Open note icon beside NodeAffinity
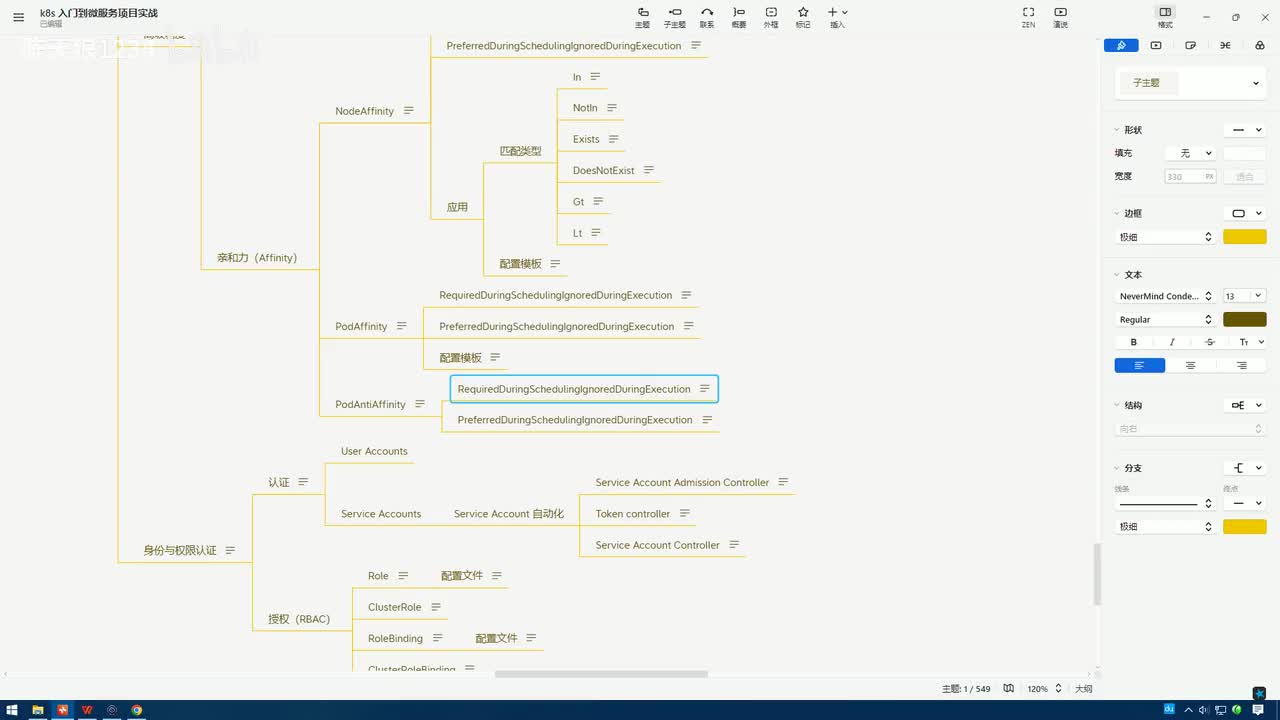This screenshot has width=1280, height=720. tap(408, 111)
